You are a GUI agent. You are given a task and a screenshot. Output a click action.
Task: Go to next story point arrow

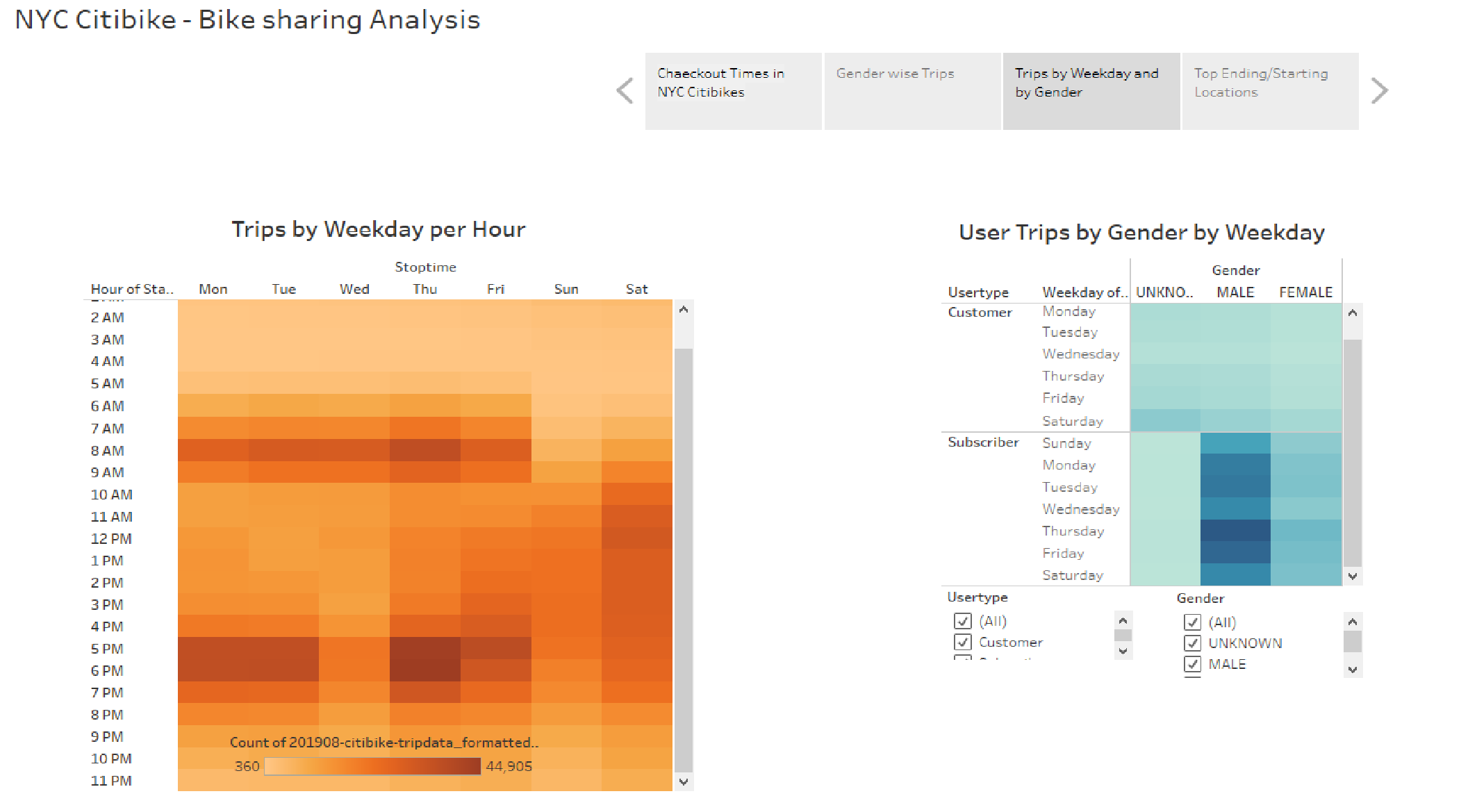coord(1379,91)
